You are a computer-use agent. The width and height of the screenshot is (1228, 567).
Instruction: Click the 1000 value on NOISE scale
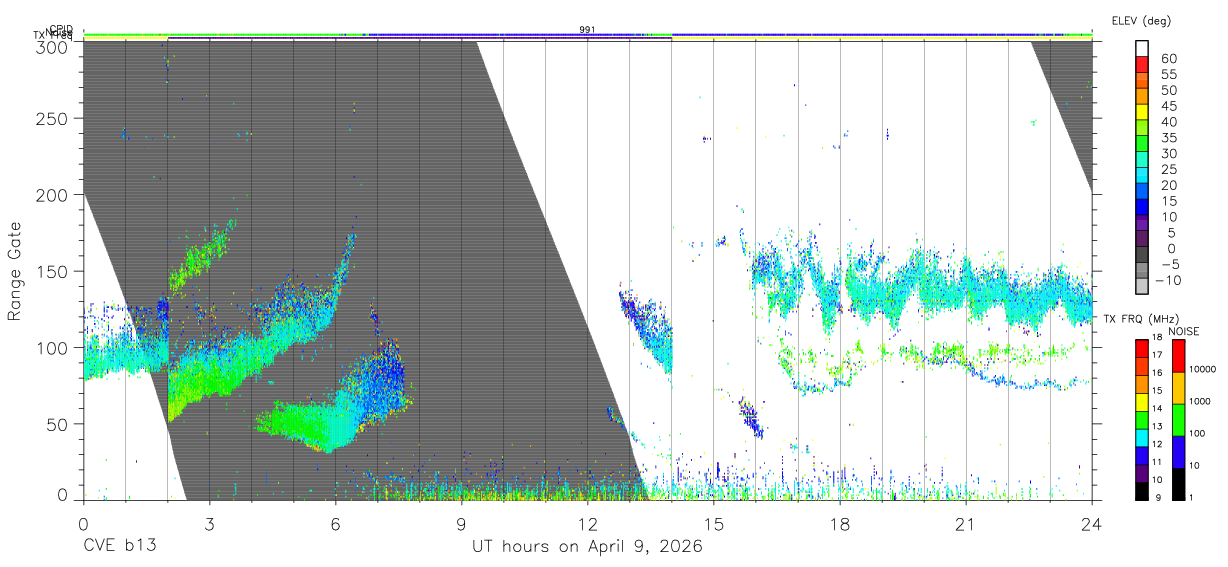1200,402
